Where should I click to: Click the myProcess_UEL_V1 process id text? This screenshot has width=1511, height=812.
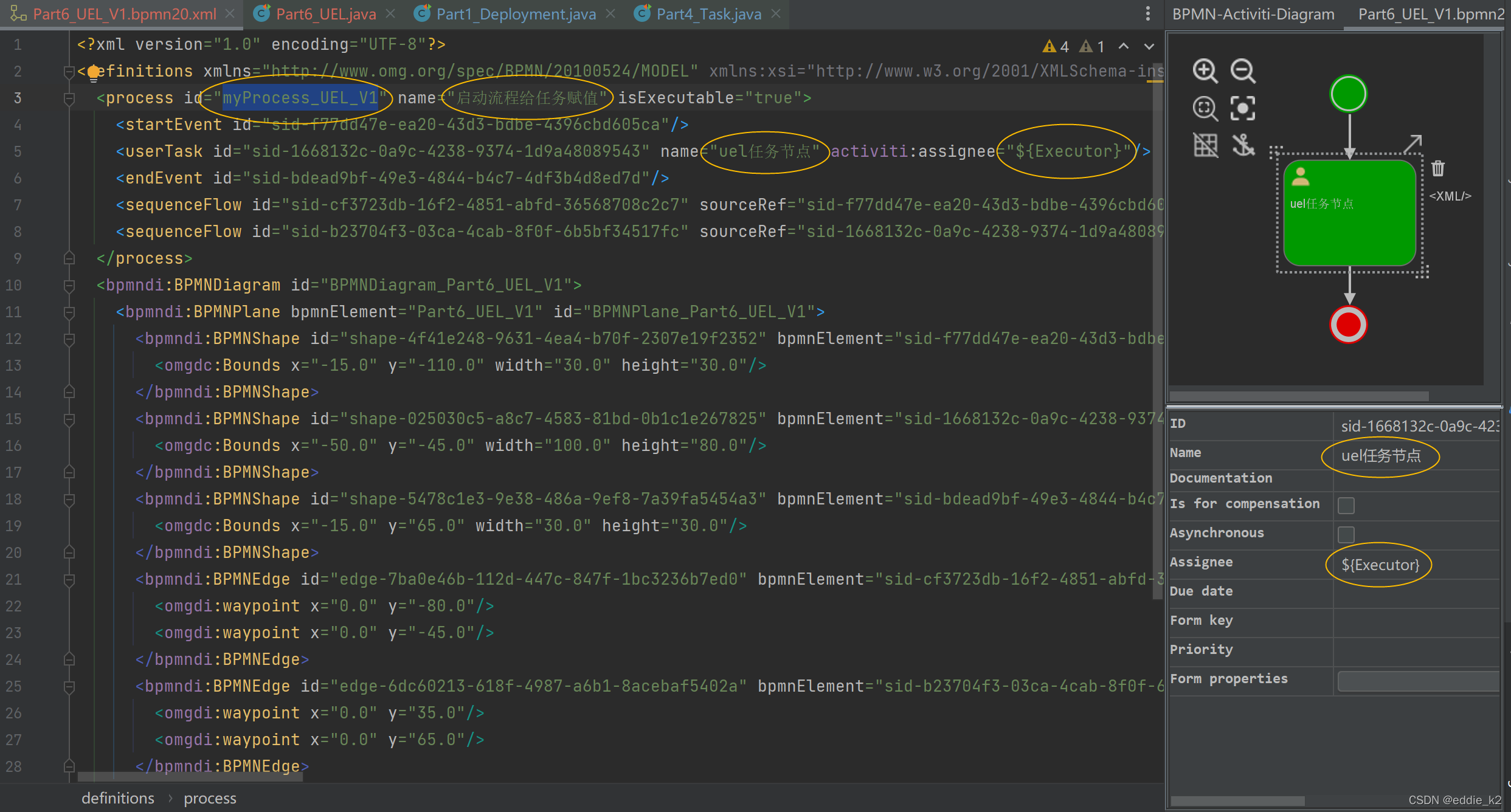point(300,98)
